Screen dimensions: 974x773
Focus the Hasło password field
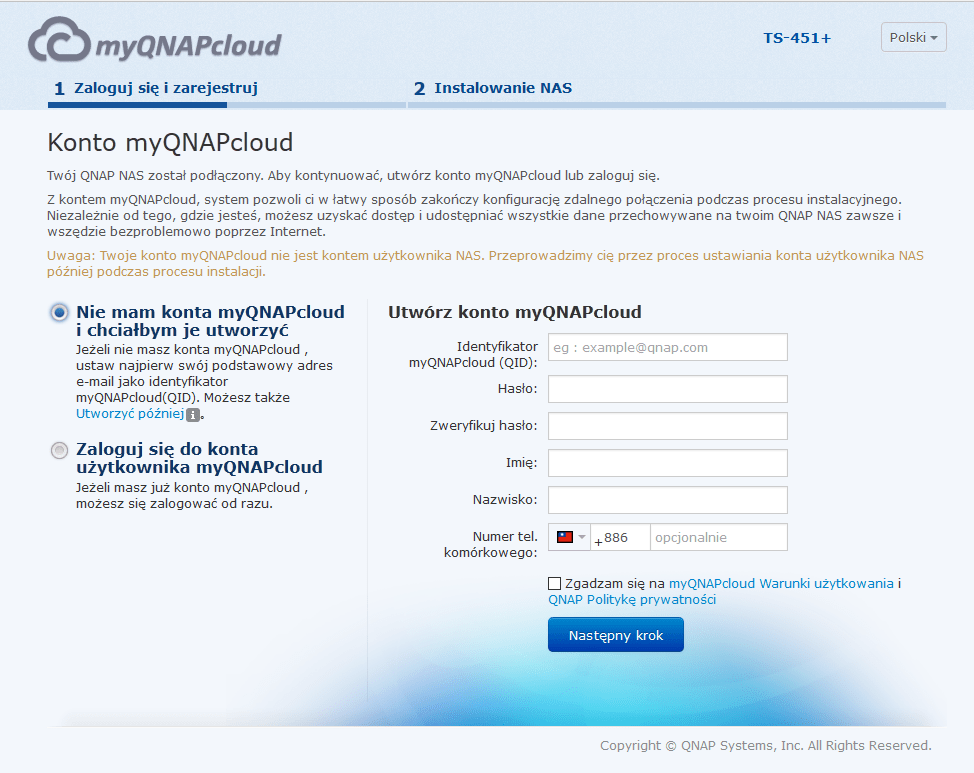(x=668, y=389)
